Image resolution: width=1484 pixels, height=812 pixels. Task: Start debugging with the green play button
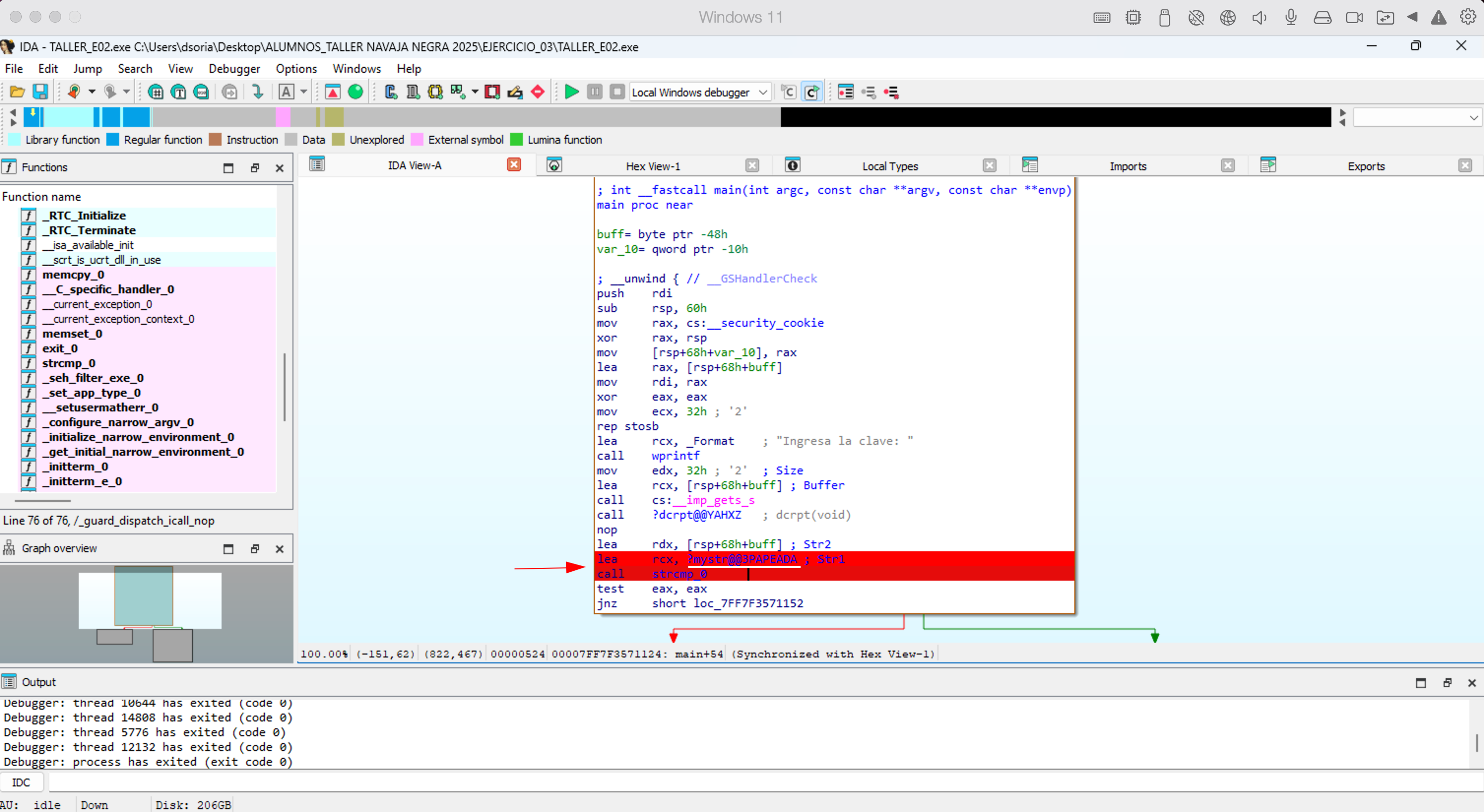pyautogui.click(x=572, y=92)
